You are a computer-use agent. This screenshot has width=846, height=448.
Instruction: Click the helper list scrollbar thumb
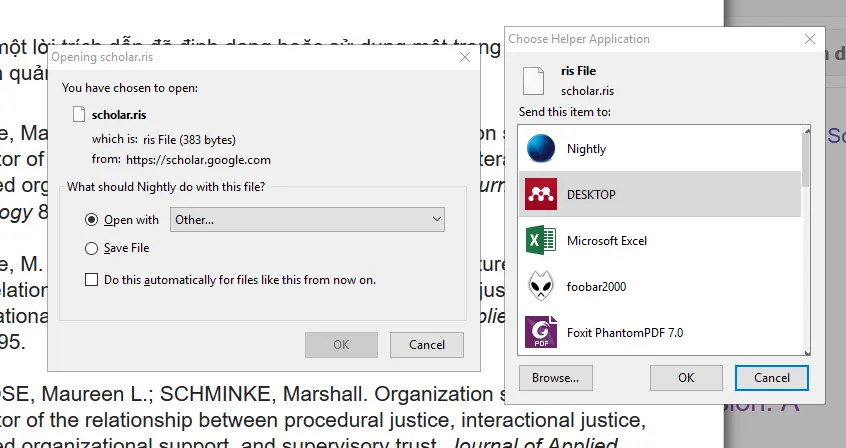(807, 160)
